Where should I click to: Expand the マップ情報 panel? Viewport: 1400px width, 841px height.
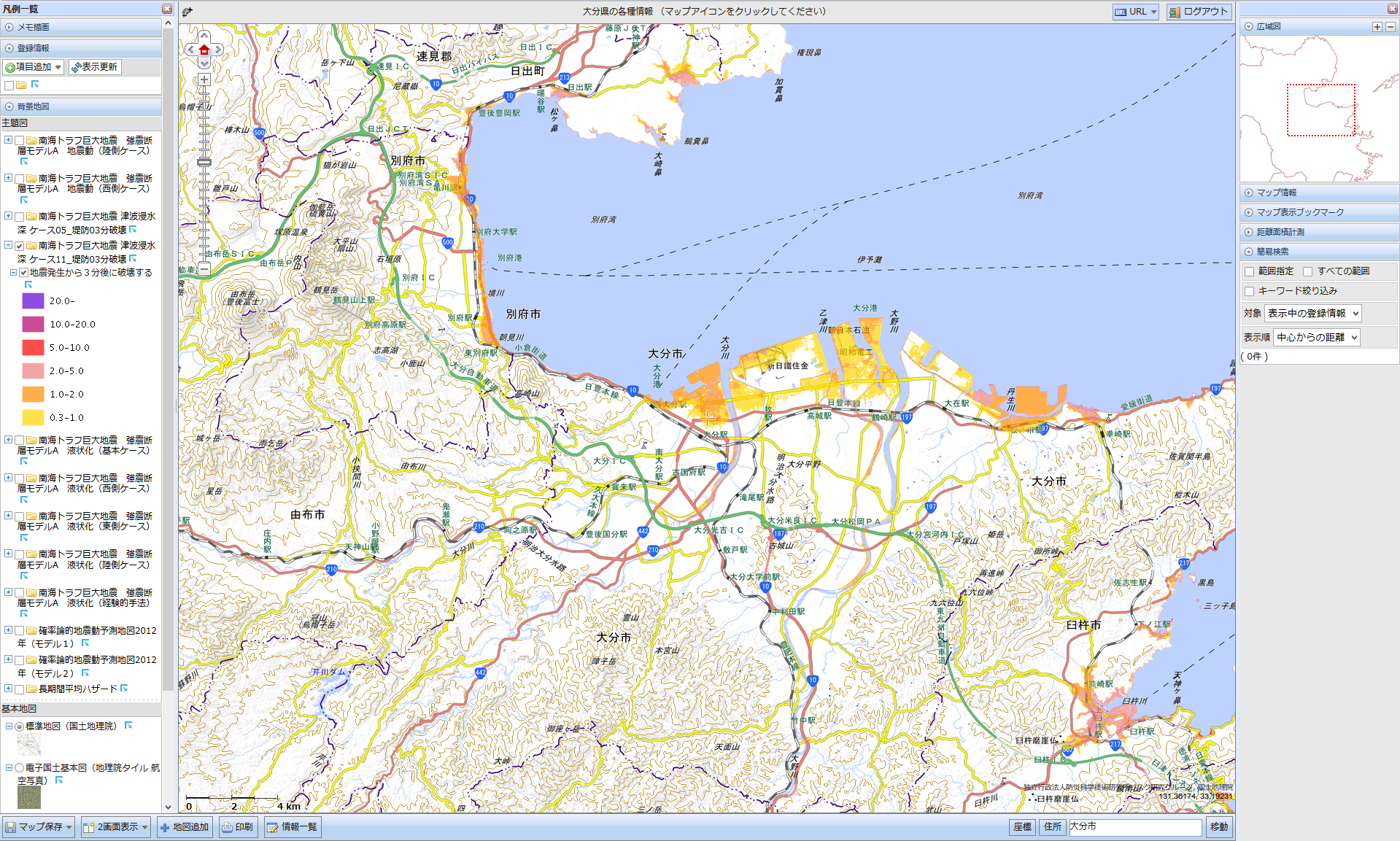1276,193
